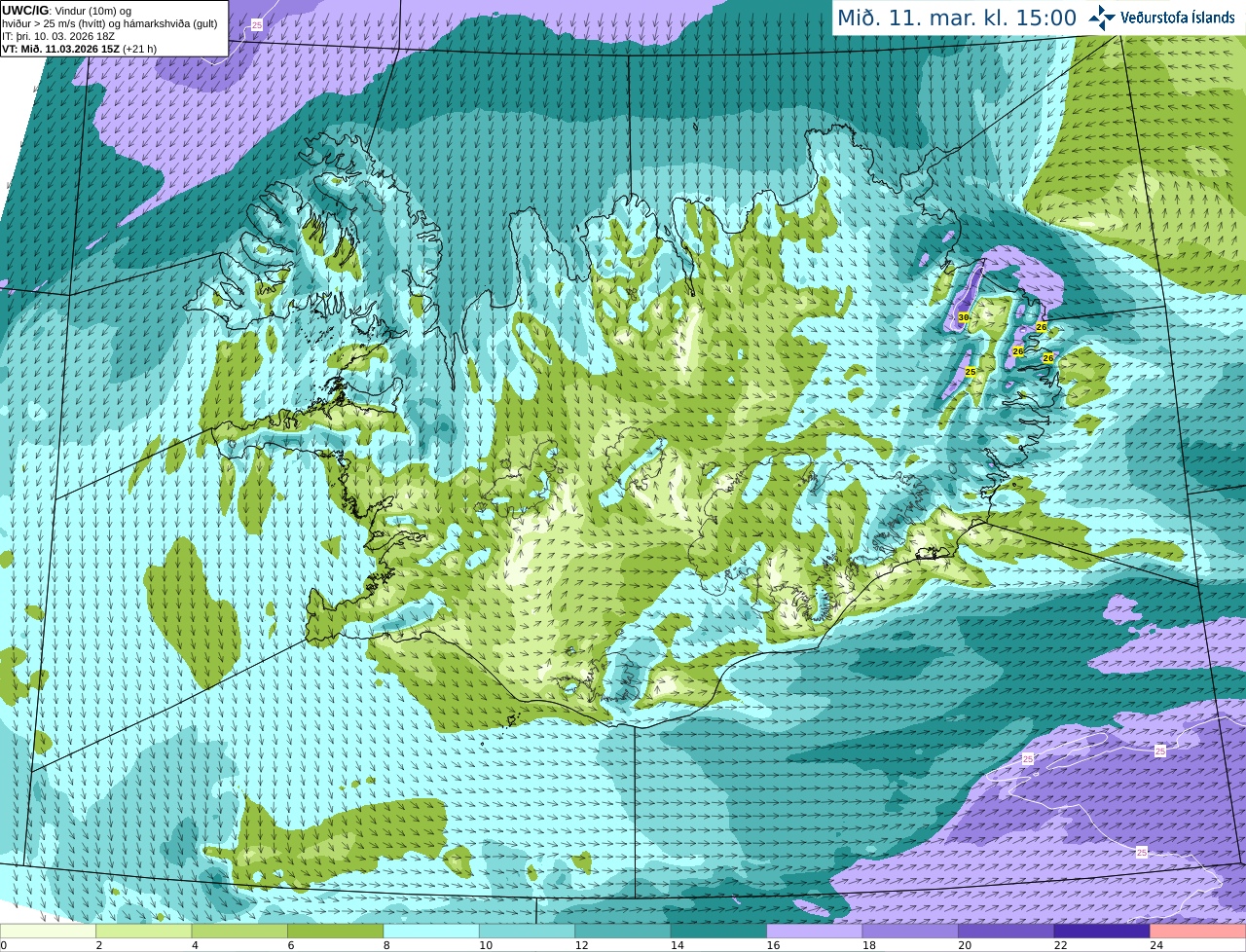Pick the medium teal 12–14 m/s legend swatch
The image size is (1246, 952).
pos(623,932)
